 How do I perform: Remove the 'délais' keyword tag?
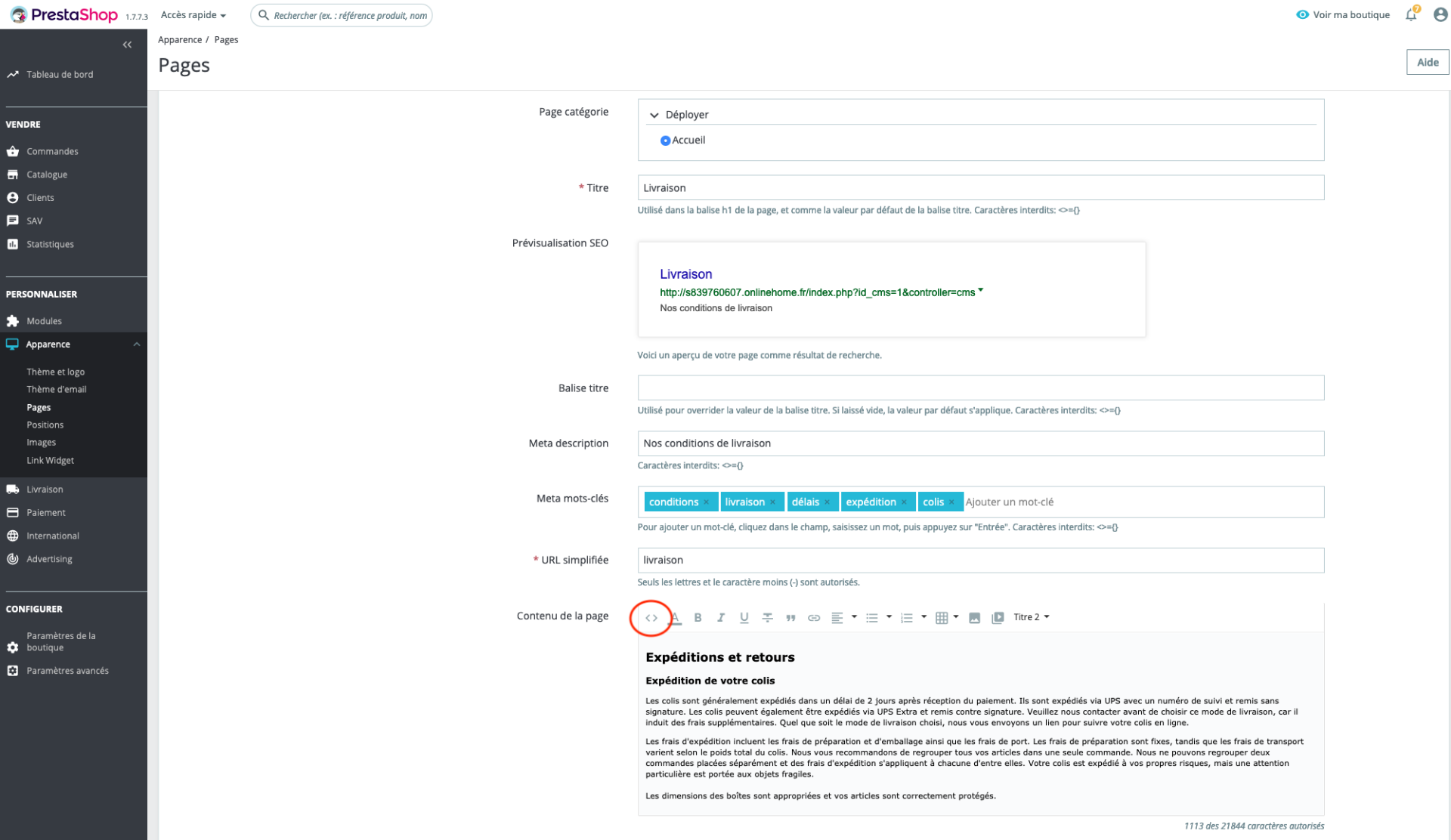827,502
